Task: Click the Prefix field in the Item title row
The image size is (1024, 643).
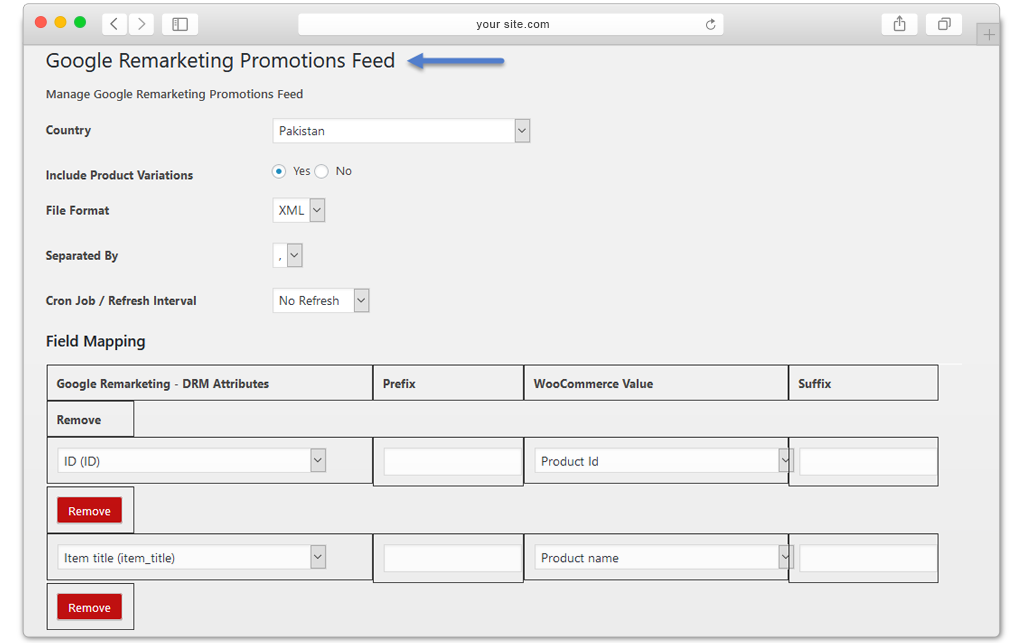Action: point(453,558)
